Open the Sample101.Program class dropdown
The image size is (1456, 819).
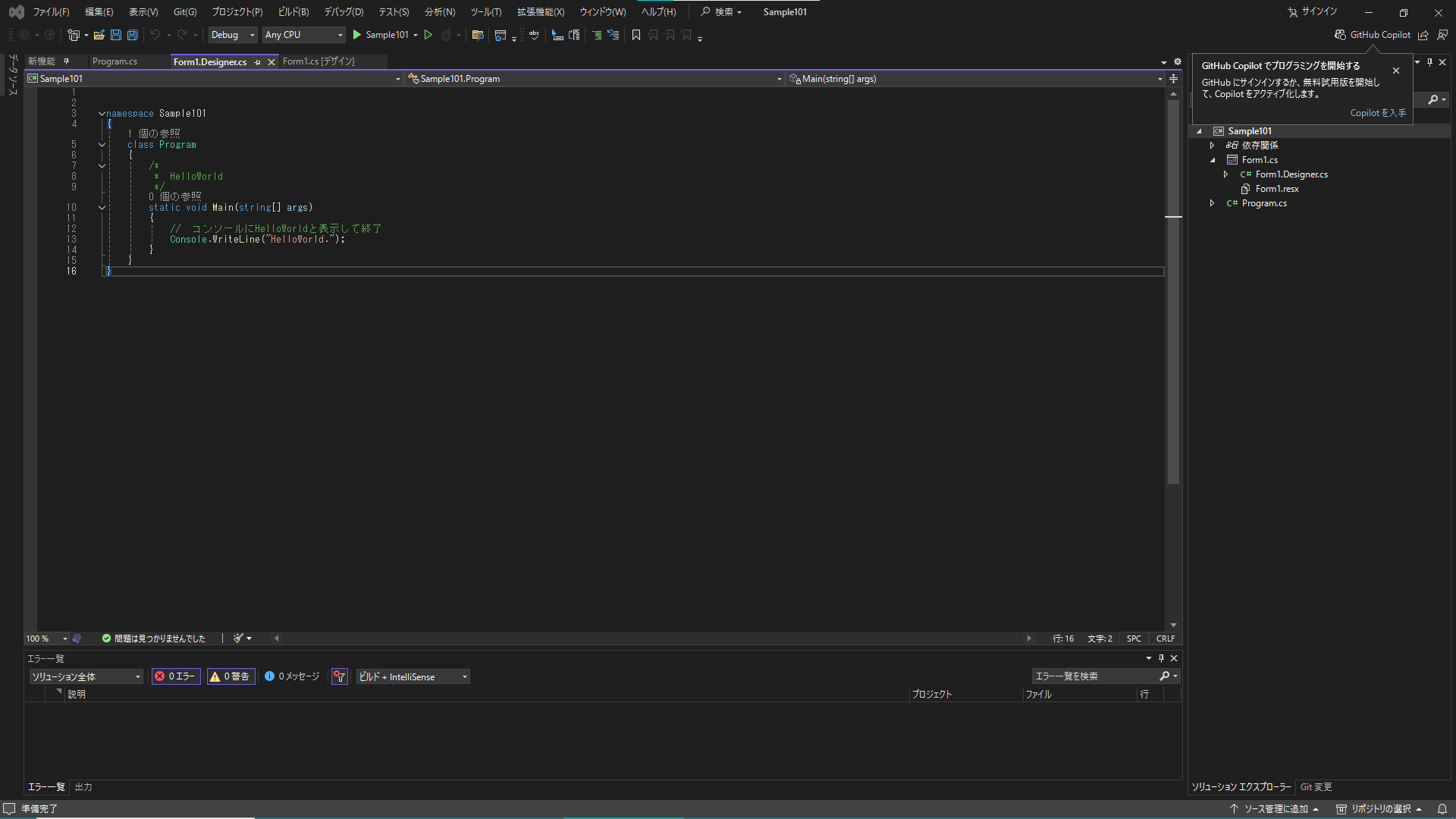tap(595, 79)
